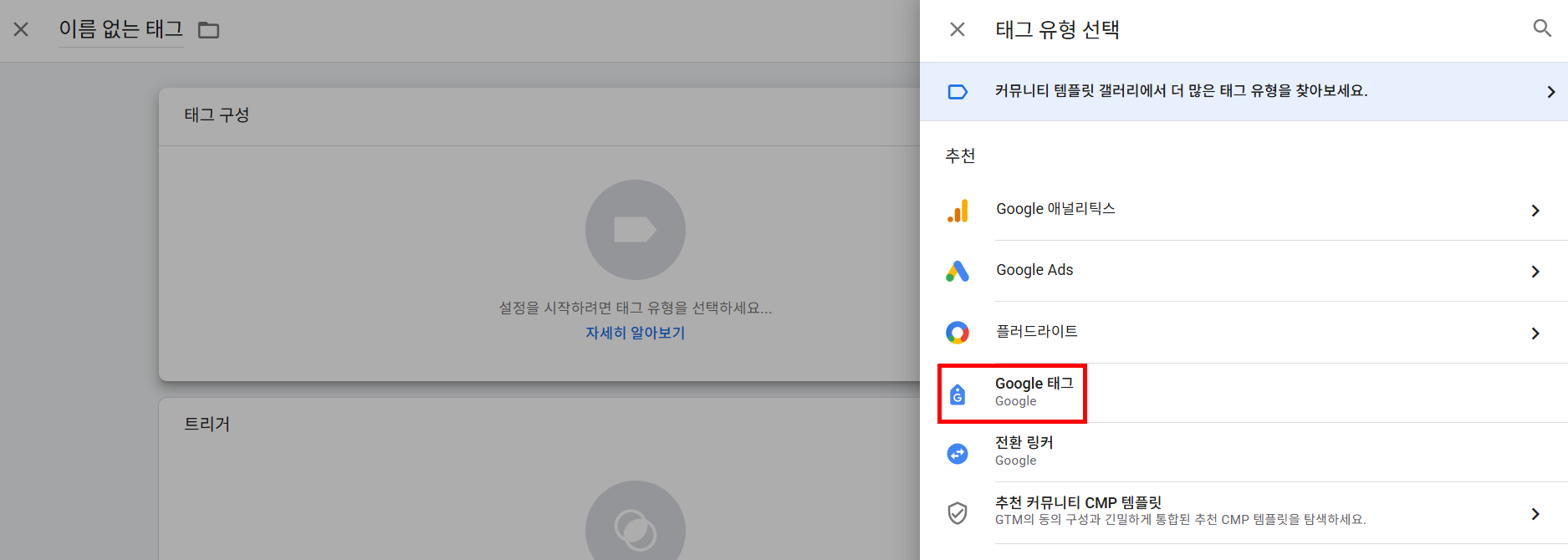Image resolution: width=1568 pixels, height=560 pixels.
Task: Choose the 전환 링커 tag type
Action: coord(1244,452)
